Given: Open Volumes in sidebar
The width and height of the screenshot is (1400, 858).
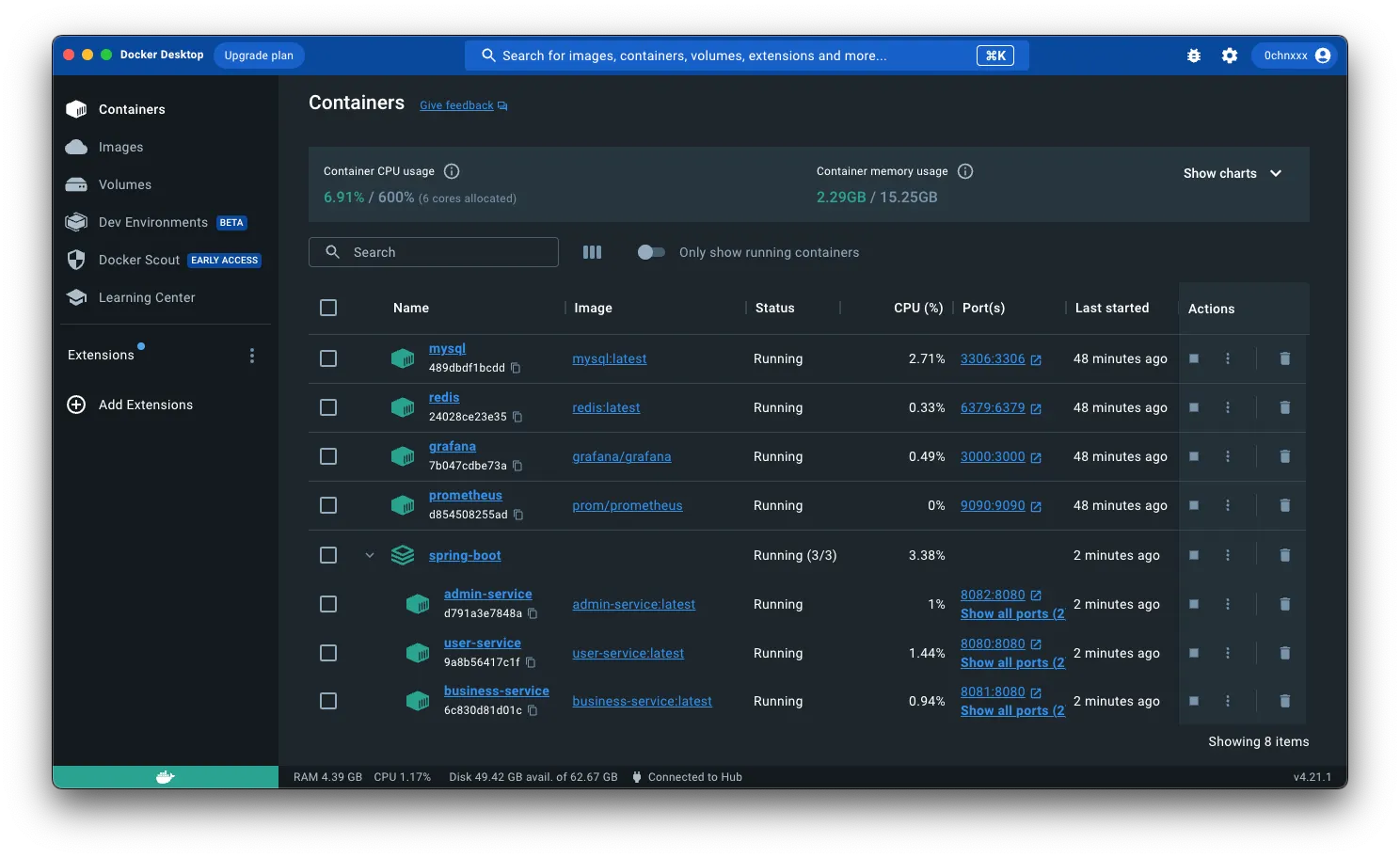Looking at the screenshot, I should click(x=166, y=184).
